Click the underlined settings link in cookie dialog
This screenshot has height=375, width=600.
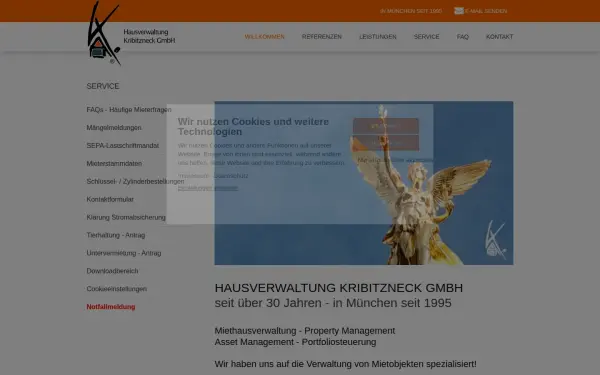click(x=208, y=188)
